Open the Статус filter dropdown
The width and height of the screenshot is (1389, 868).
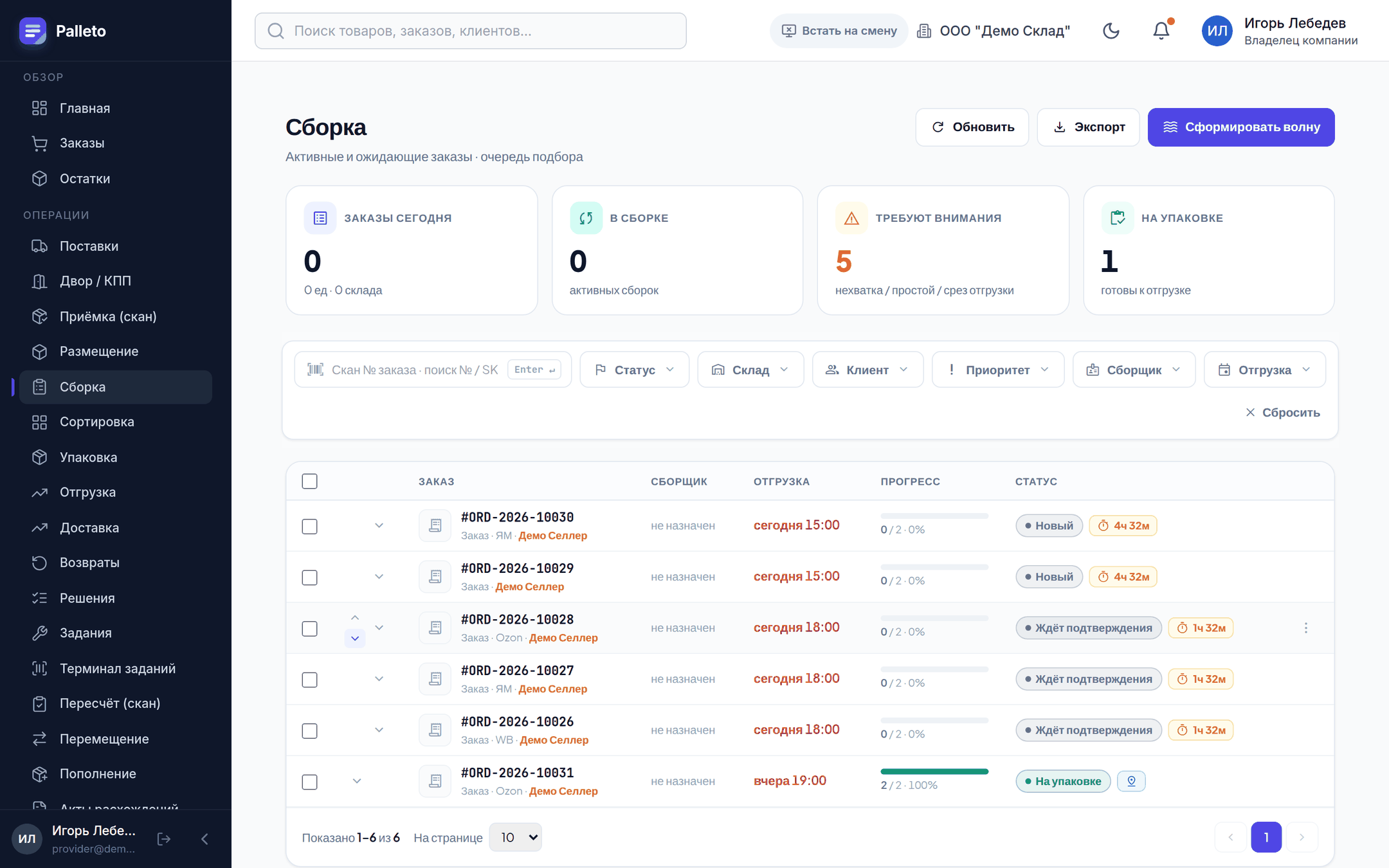[634, 370]
